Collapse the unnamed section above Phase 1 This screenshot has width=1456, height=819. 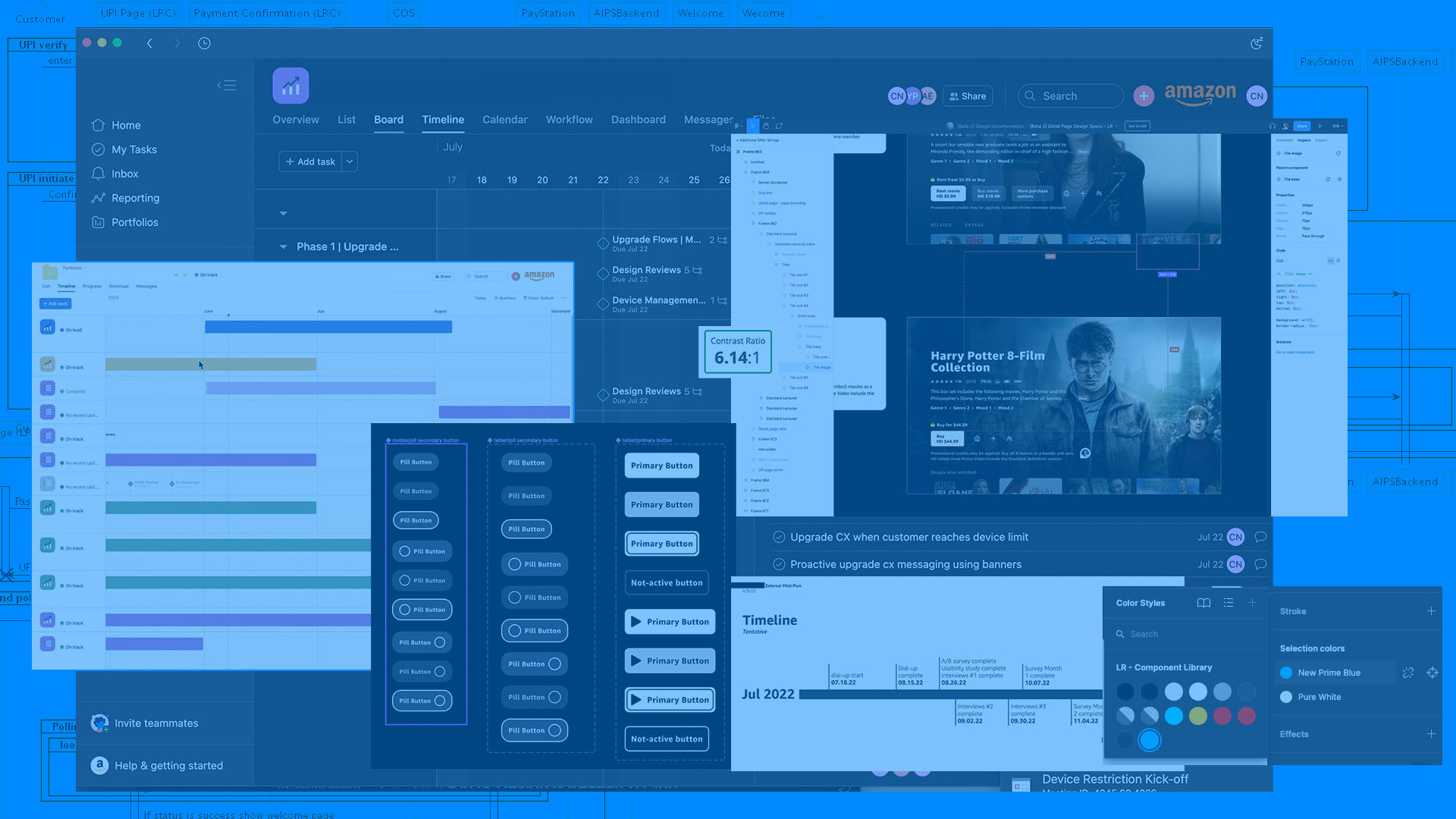pyautogui.click(x=283, y=213)
